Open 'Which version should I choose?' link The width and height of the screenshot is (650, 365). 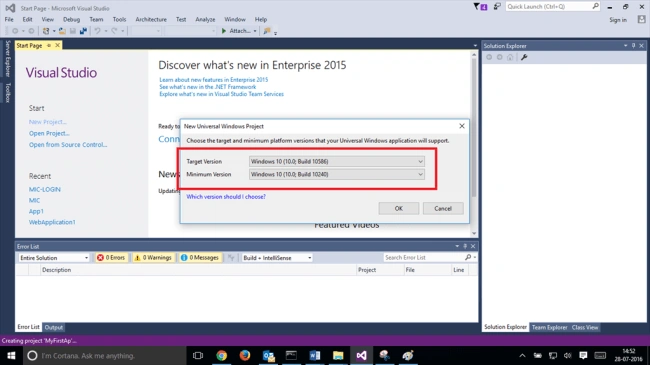click(x=226, y=197)
